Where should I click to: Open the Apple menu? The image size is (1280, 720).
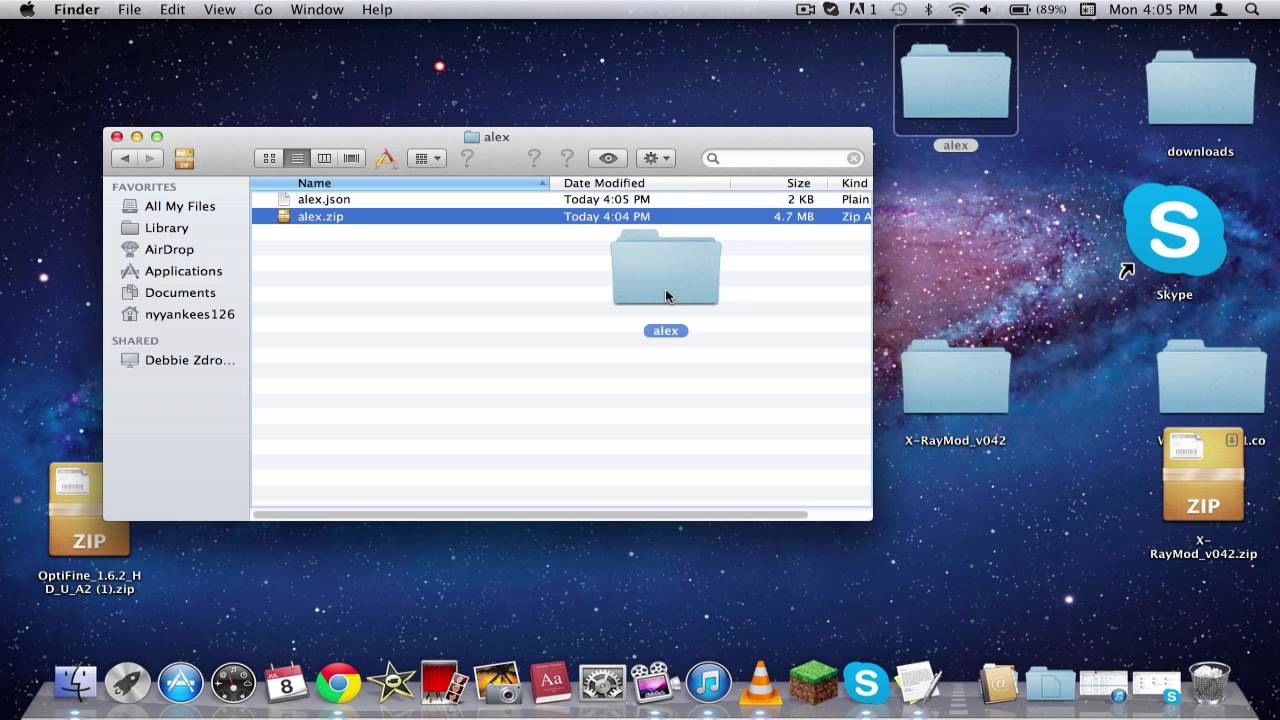coord(27,10)
